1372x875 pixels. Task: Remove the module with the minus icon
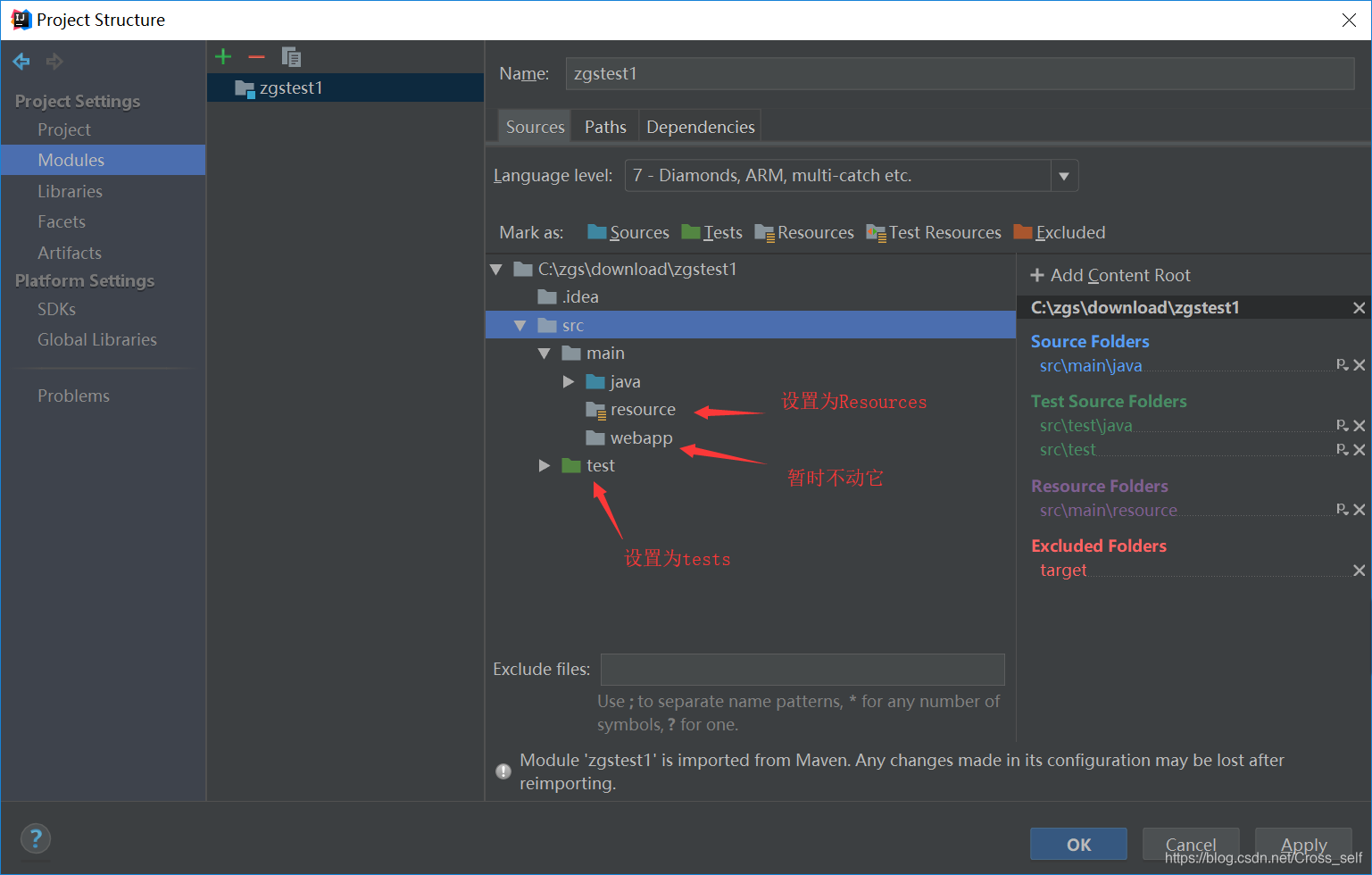pos(257,56)
